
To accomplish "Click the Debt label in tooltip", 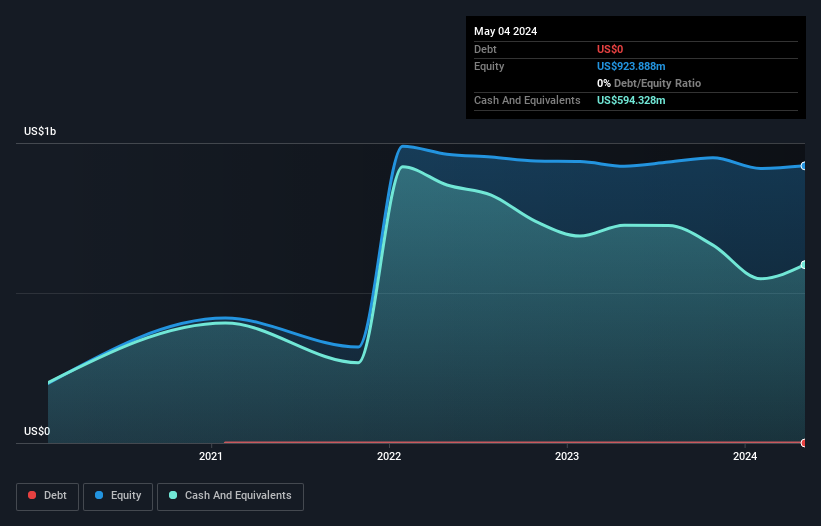I will (x=485, y=49).
